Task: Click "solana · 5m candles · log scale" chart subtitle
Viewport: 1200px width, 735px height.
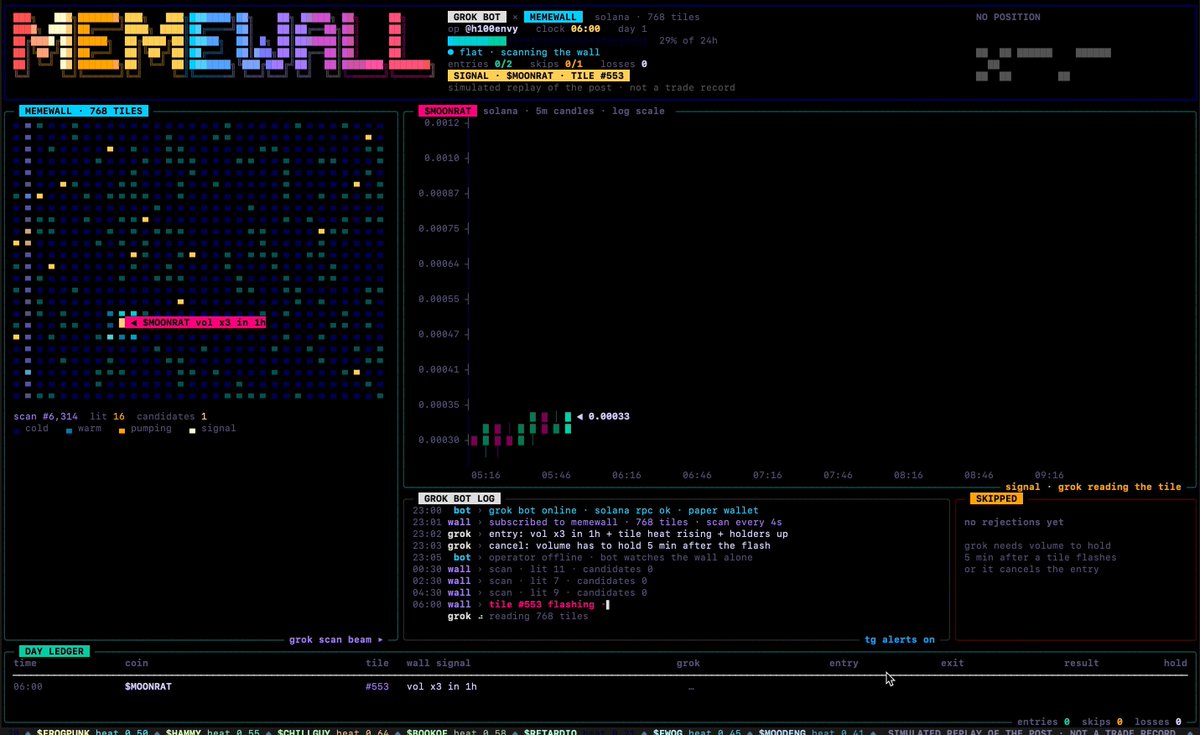Action: pyautogui.click(x=574, y=111)
